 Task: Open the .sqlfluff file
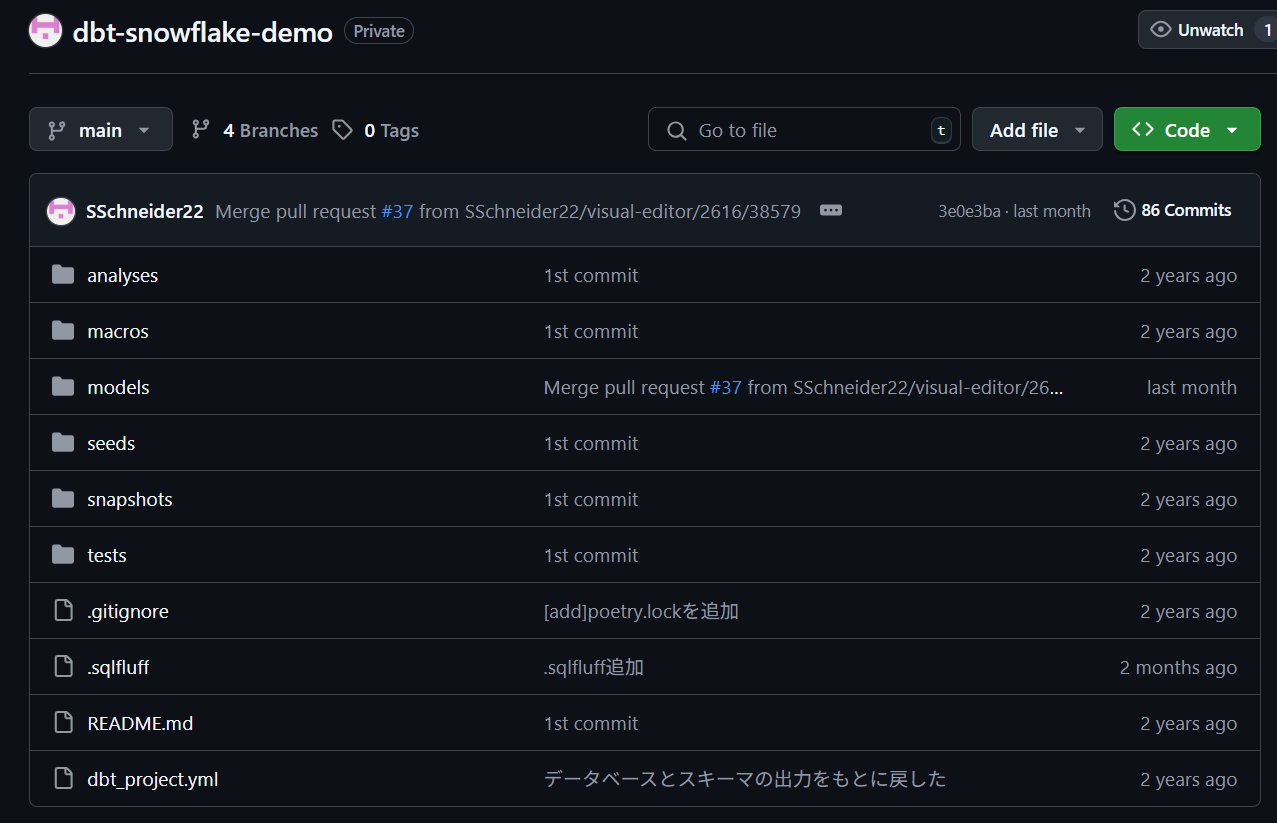[x=118, y=668]
